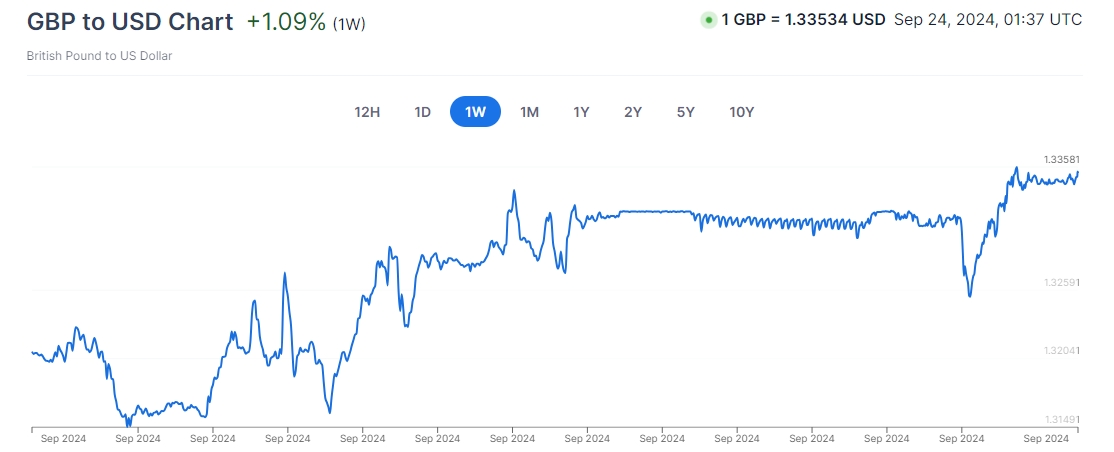Viewport: 1114px width, 452px height.
Task: Click the 1.33581 y-axis label
Action: [1062, 159]
